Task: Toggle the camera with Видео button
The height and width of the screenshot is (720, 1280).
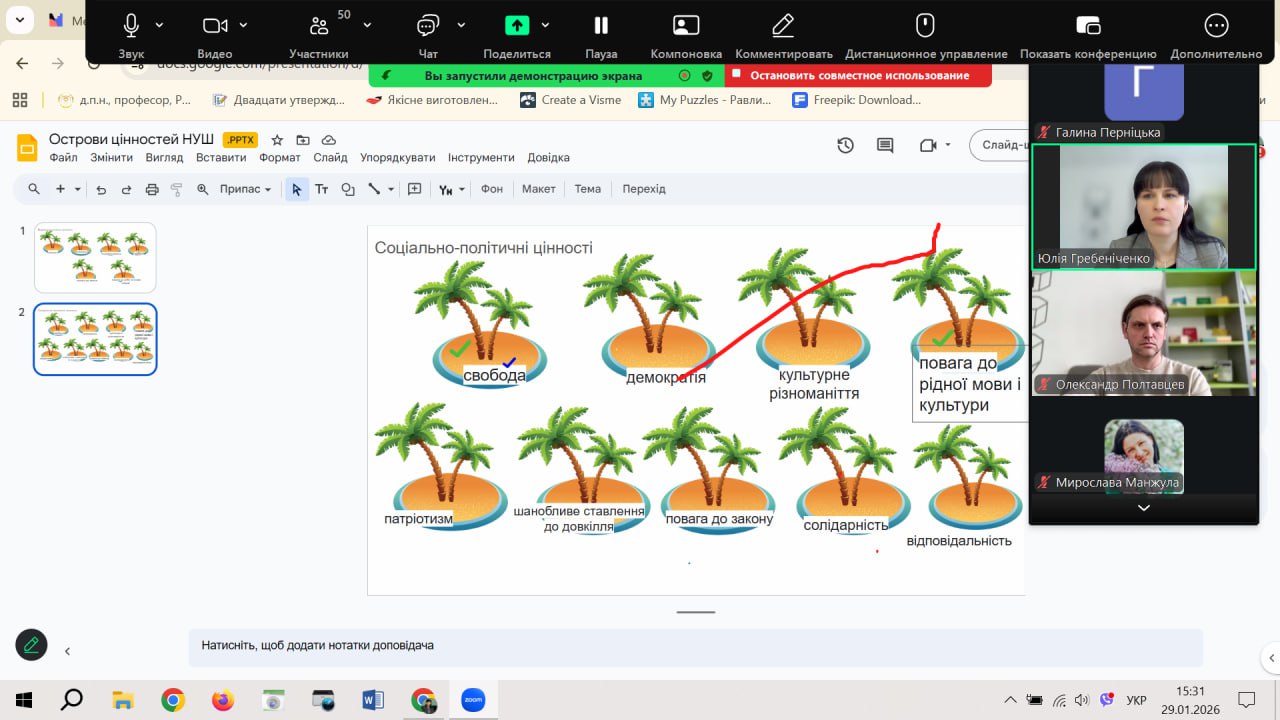Action: [x=214, y=25]
